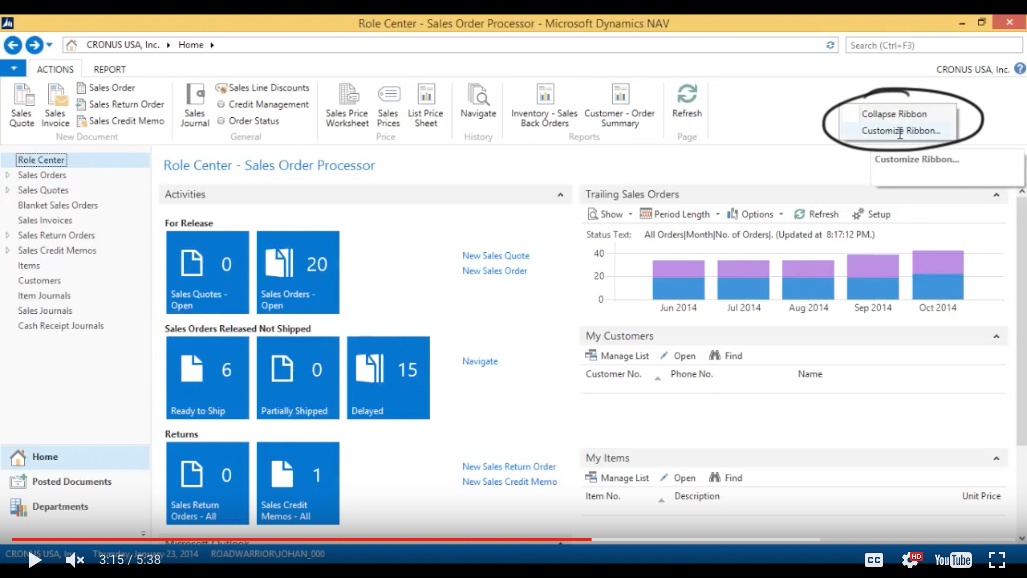Viewport: 1027px width, 578px height.
Task: Open Customers in the navigation pane
Action: [x=39, y=280]
